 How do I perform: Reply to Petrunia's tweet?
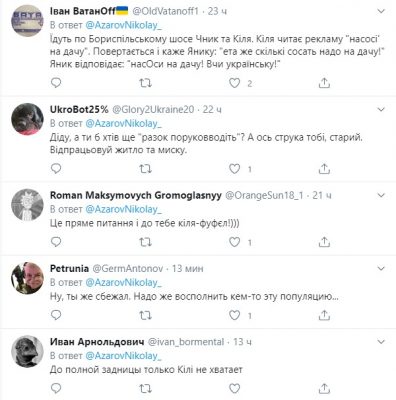[x=56, y=315]
